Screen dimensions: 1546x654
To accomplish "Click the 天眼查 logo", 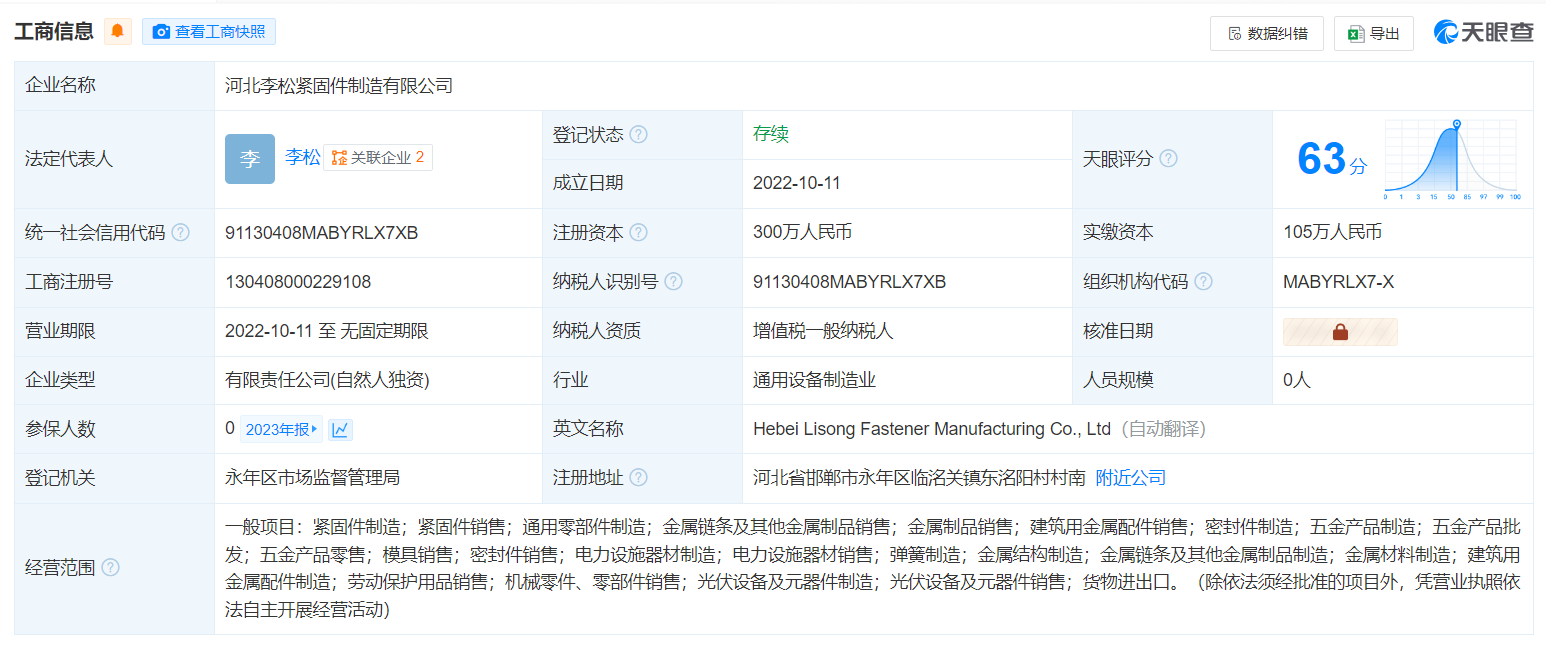I will coord(1483,32).
